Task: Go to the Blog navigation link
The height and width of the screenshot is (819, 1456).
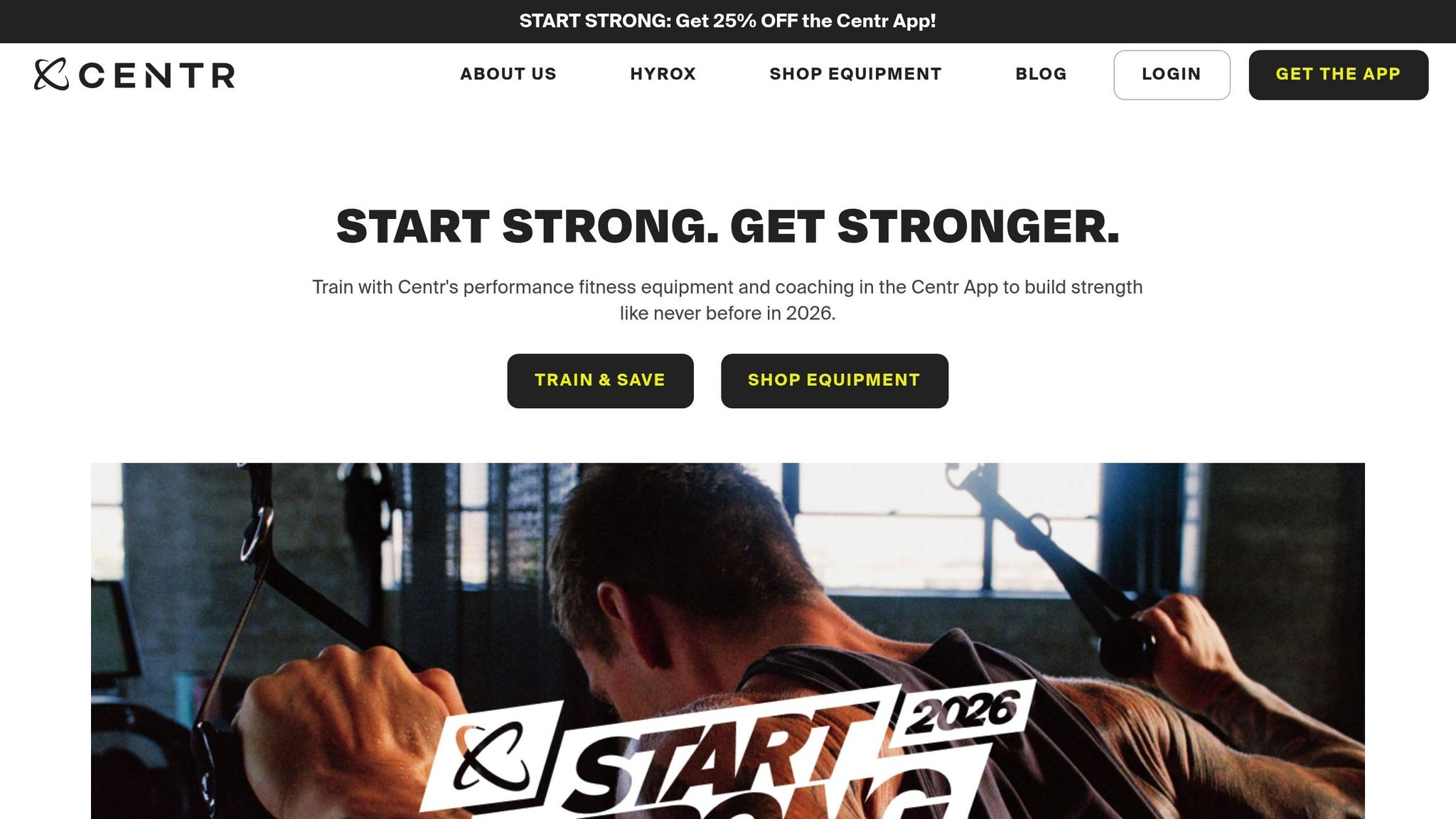Action: [1041, 74]
